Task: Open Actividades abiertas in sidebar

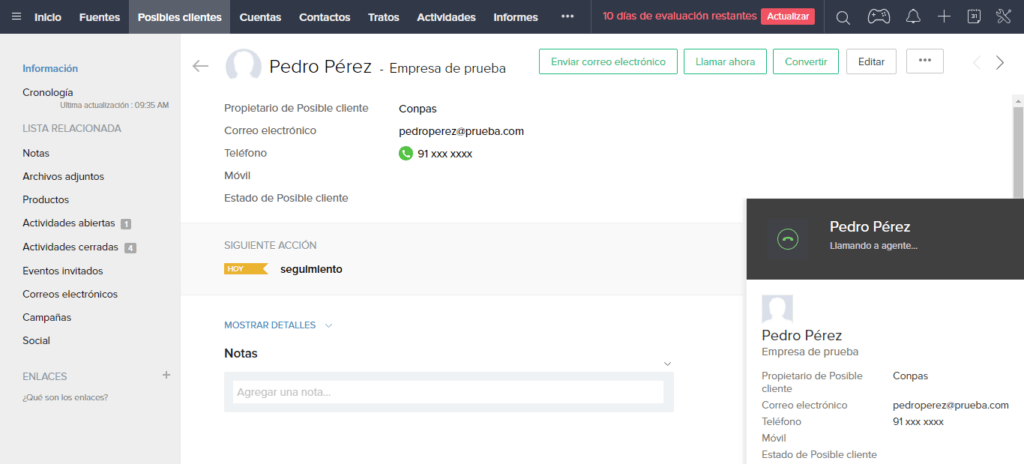Action: (69, 223)
